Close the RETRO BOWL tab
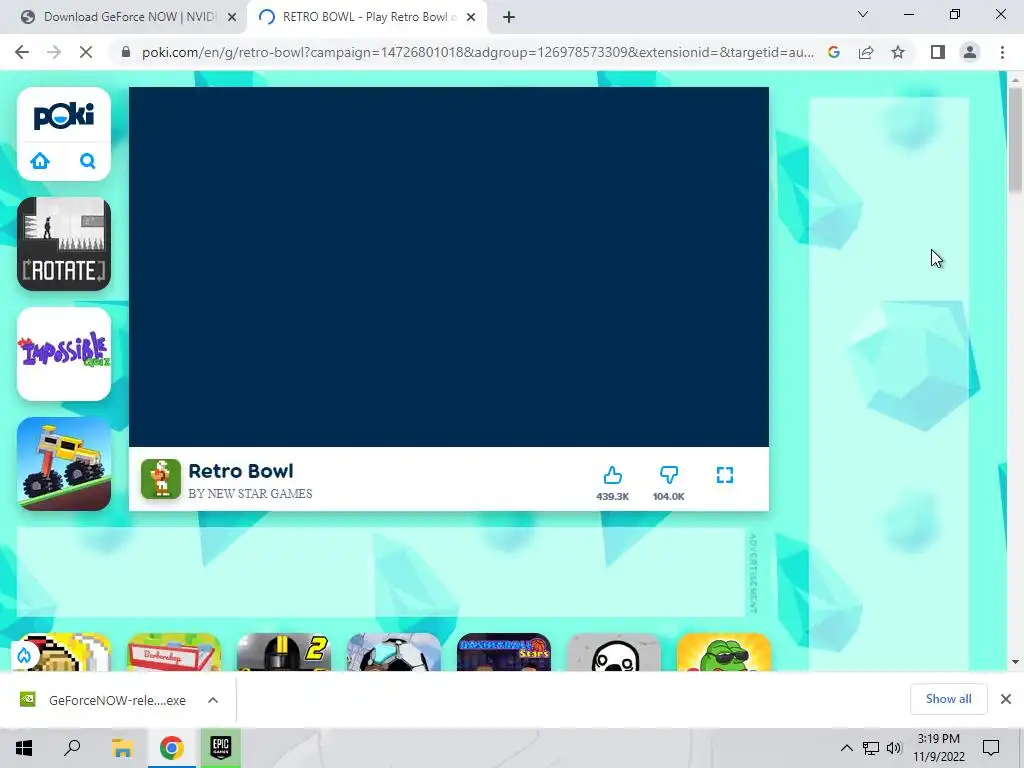 (x=471, y=18)
